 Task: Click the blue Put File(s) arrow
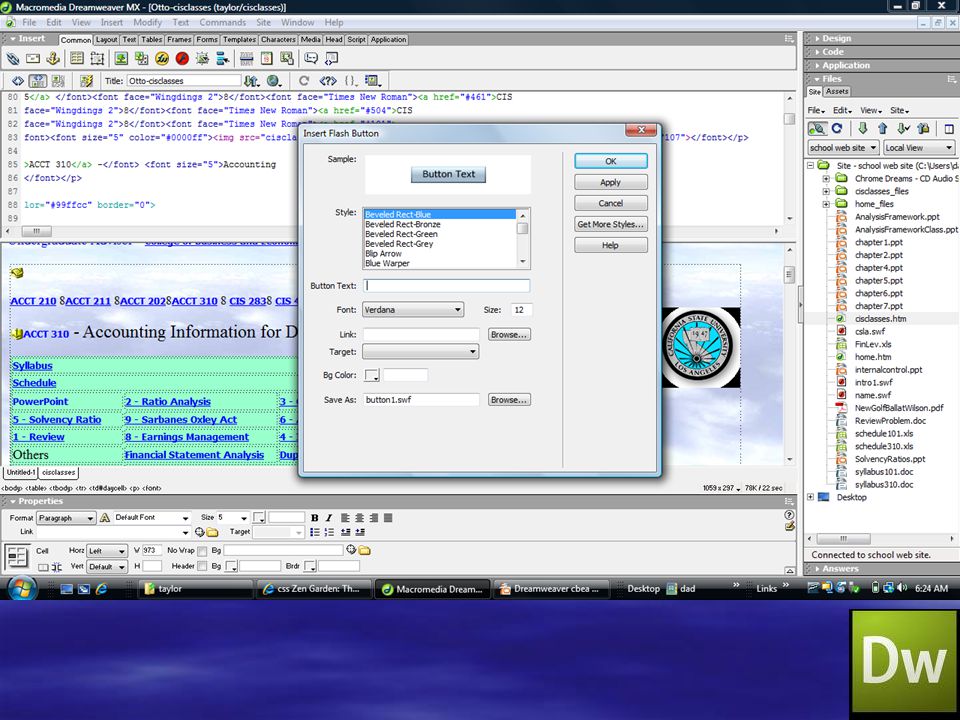pyautogui.click(x=882, y=129)
